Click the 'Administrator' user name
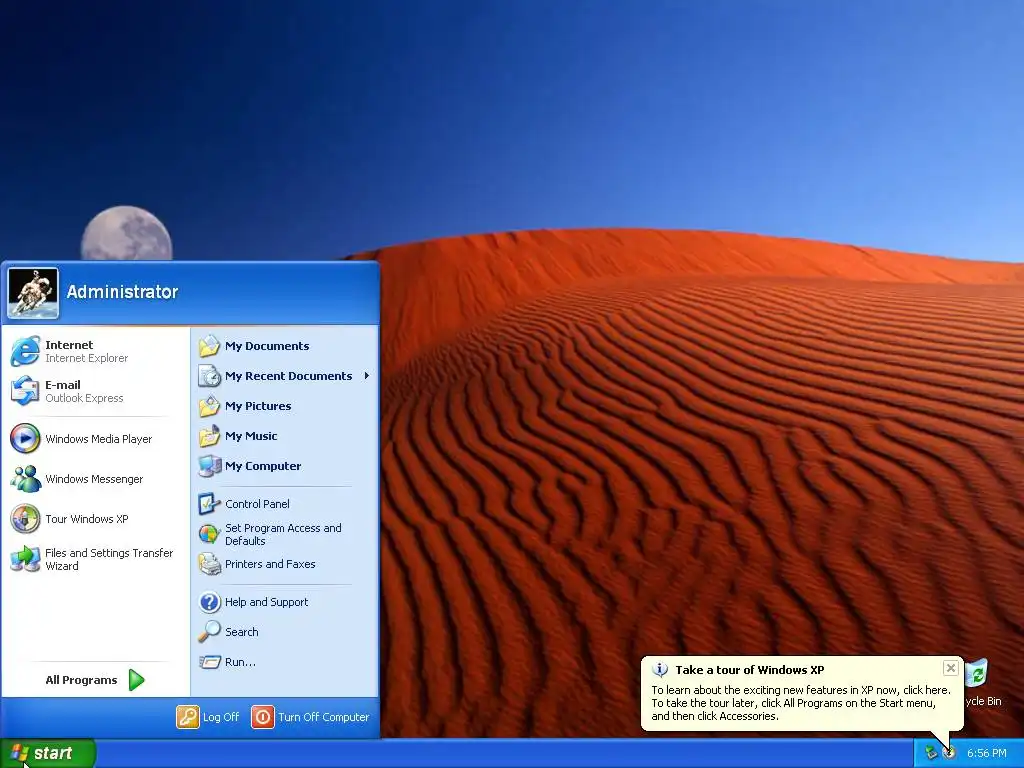Viewport: 1024px width, 768px height. click(122, 292)
